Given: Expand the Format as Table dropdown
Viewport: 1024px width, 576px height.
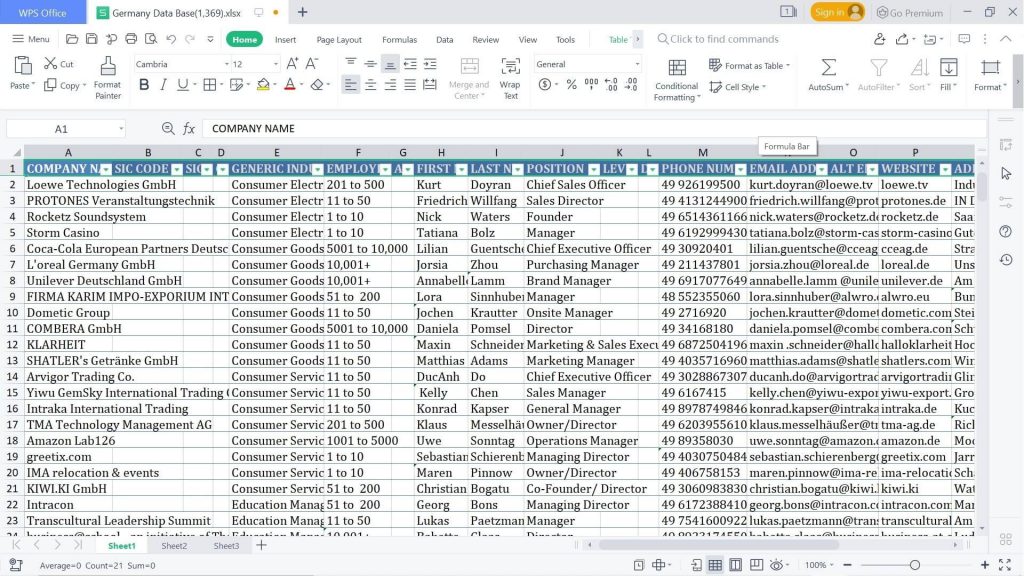Looking at the screenshot, I should pyautogui.click(x=788, y=65).
